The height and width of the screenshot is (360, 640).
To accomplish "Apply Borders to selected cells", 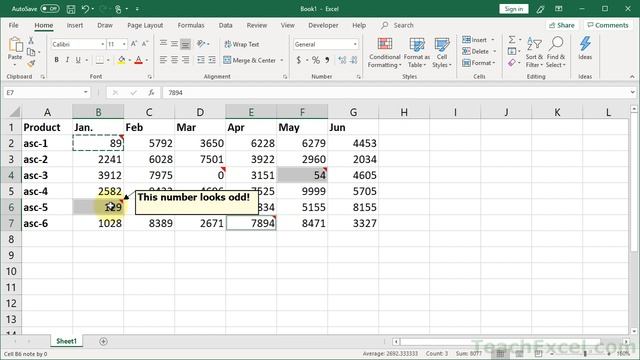I will 100,60.
